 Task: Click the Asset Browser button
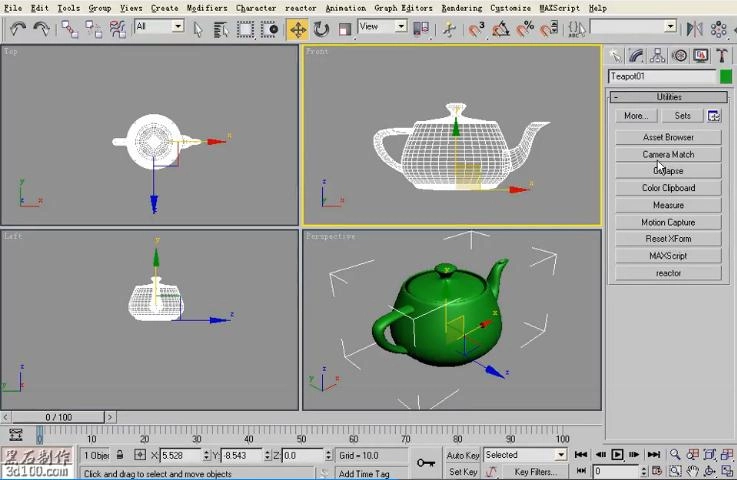[668, 137]
